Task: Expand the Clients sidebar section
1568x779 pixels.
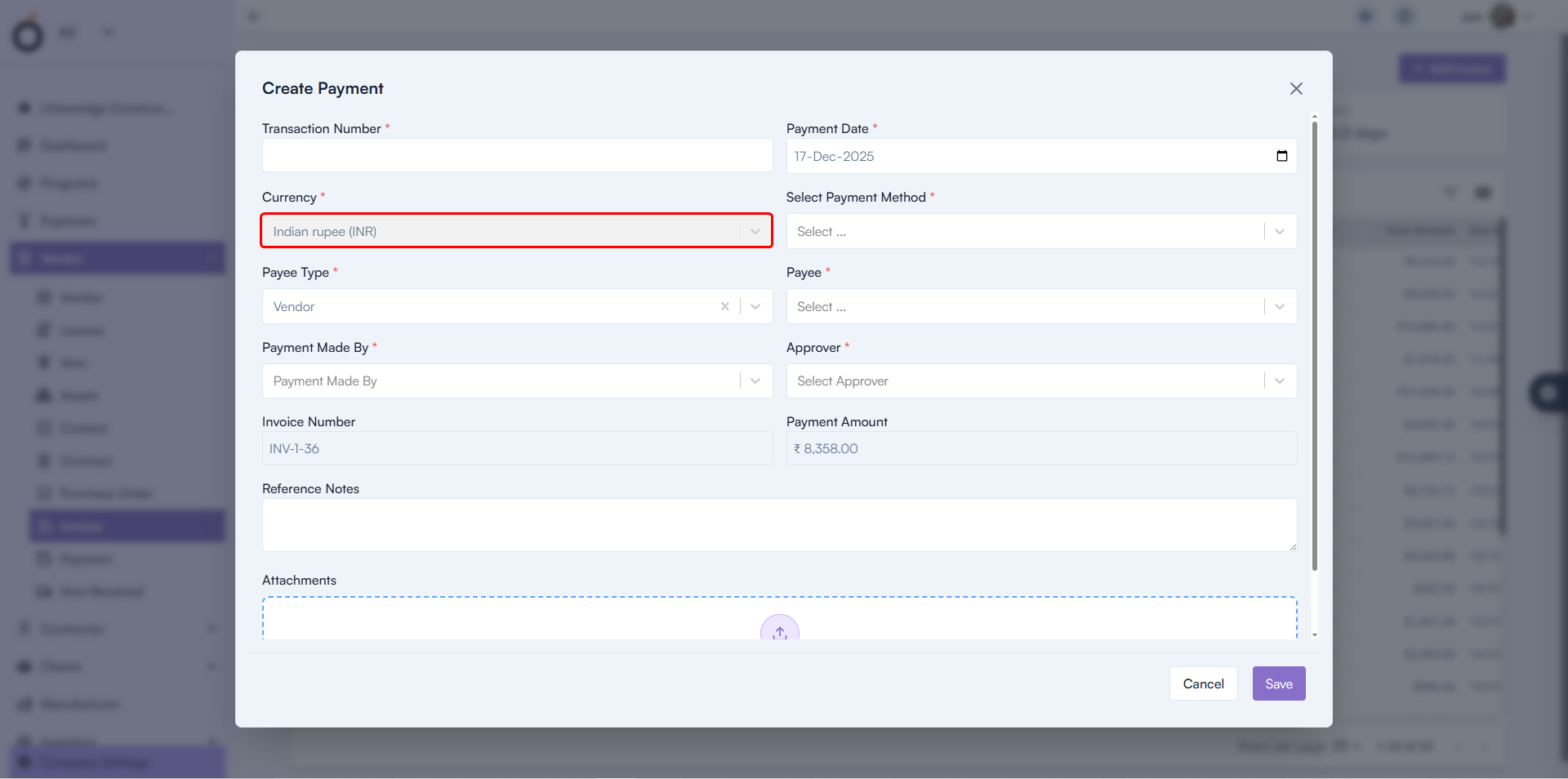Action: [212, 666]
